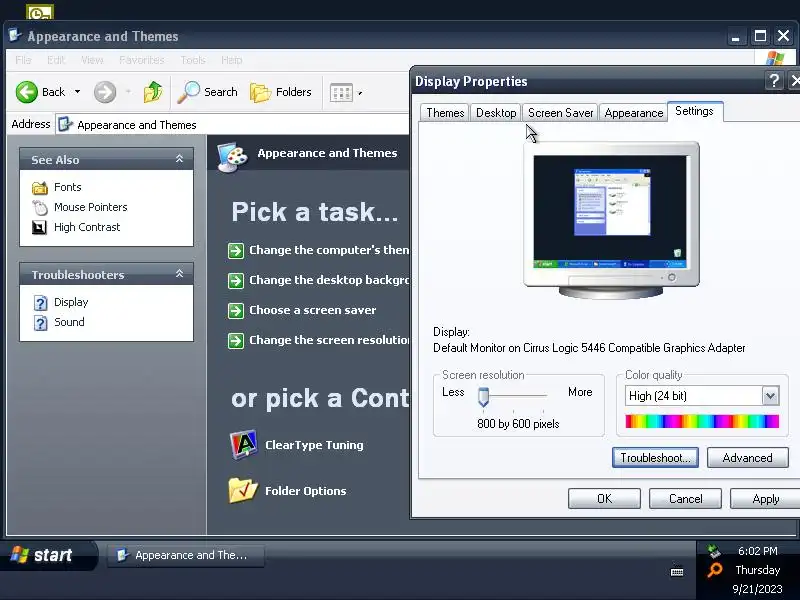Open the Tools menu
800x600 pixels.
pyautogui.click(x=193, y=60)
